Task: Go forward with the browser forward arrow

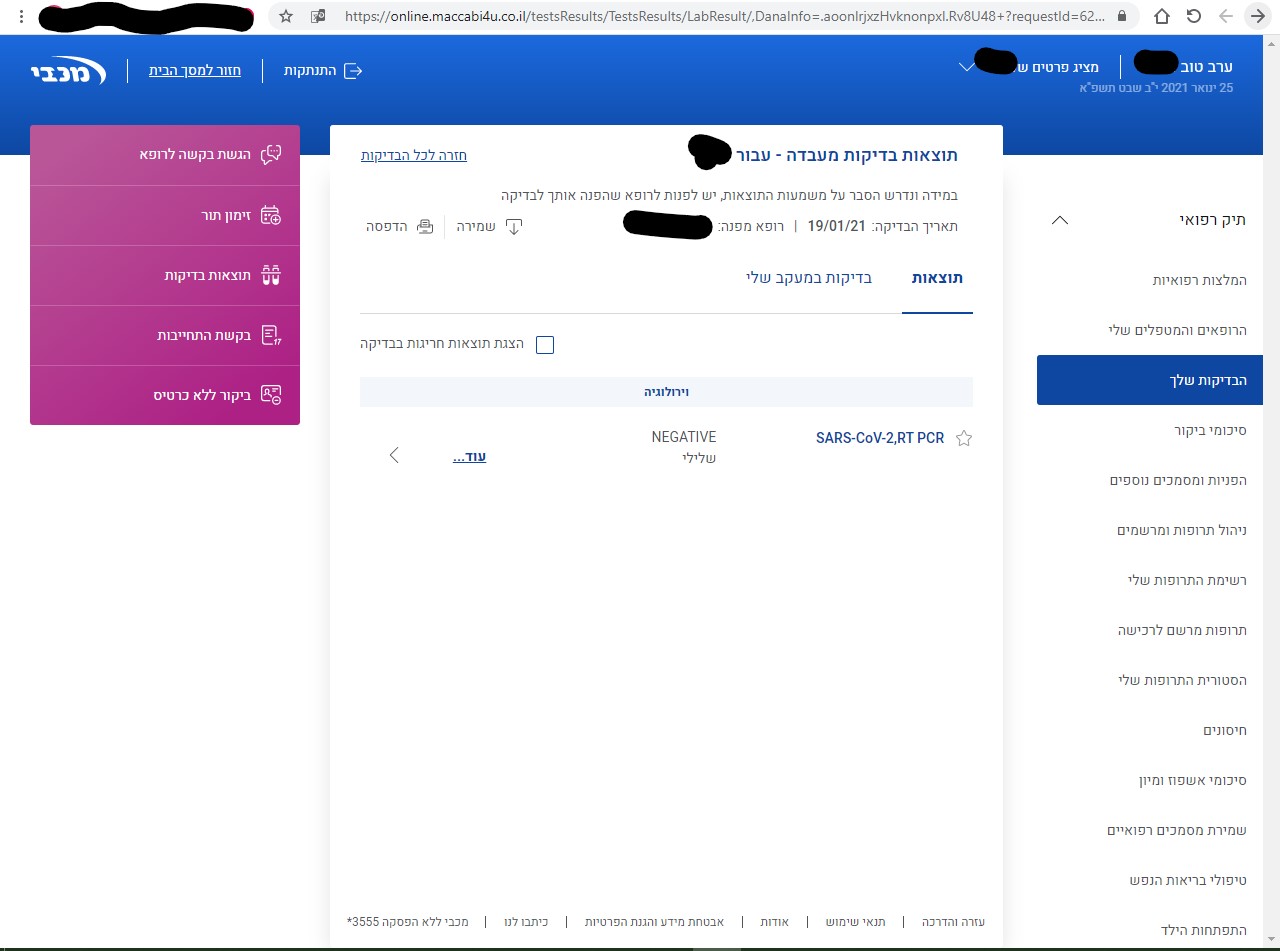Action: (1257, 16)
